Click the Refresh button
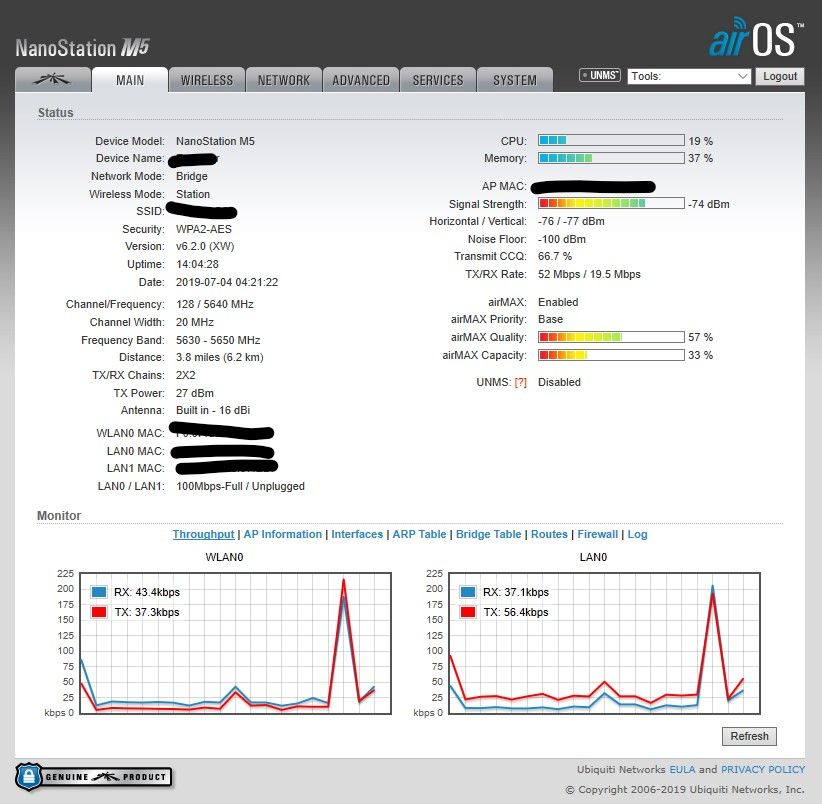Screen dimensions: 822x804 coord(749,736)
